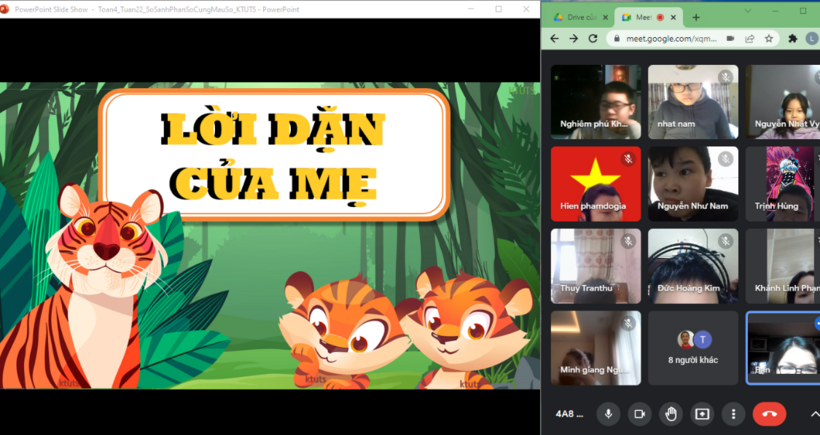Open the Chrome profile avatar

[x=812, y=39]
